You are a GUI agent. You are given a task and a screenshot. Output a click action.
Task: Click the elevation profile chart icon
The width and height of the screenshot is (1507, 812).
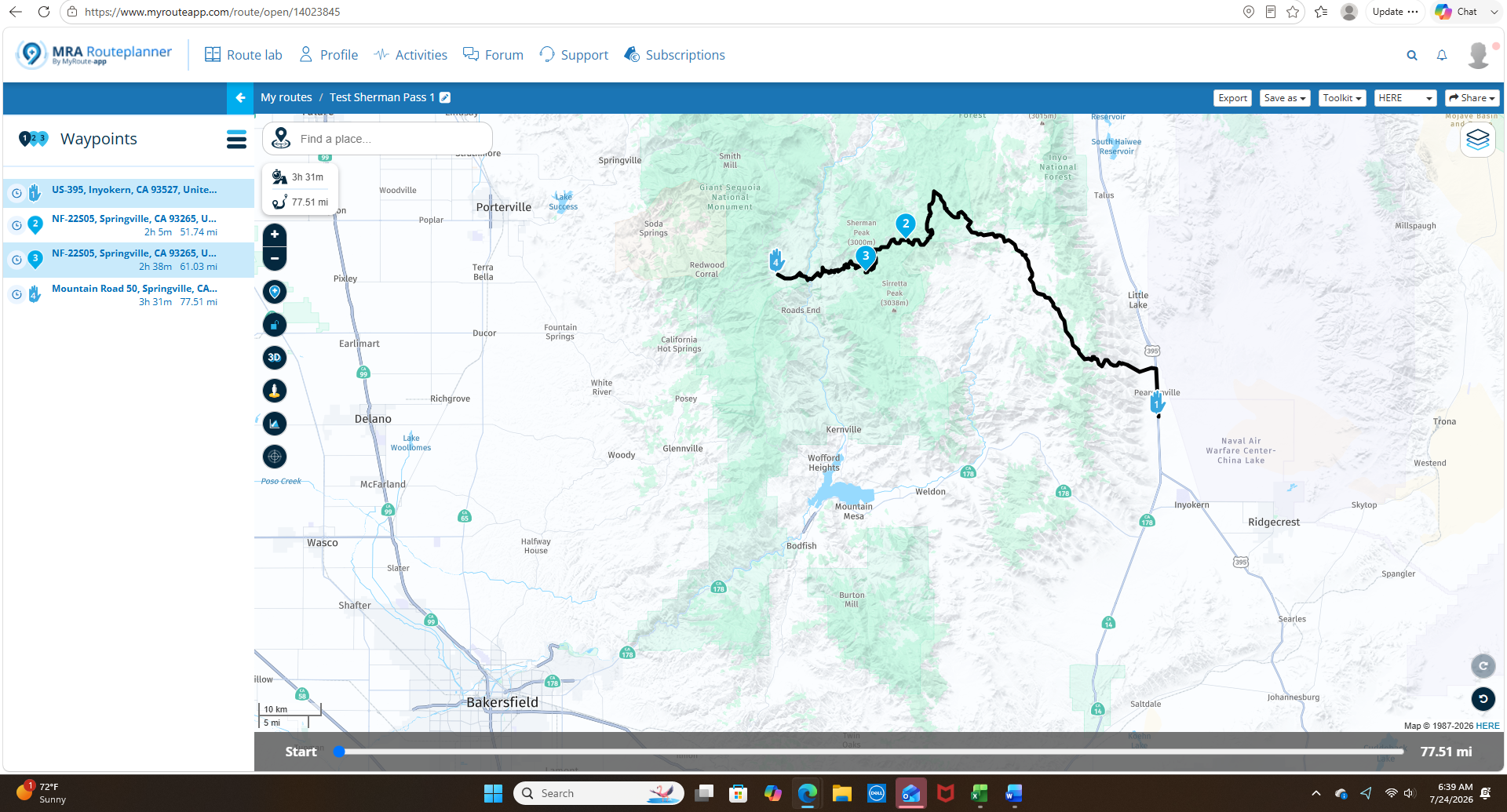coord(274,424)
